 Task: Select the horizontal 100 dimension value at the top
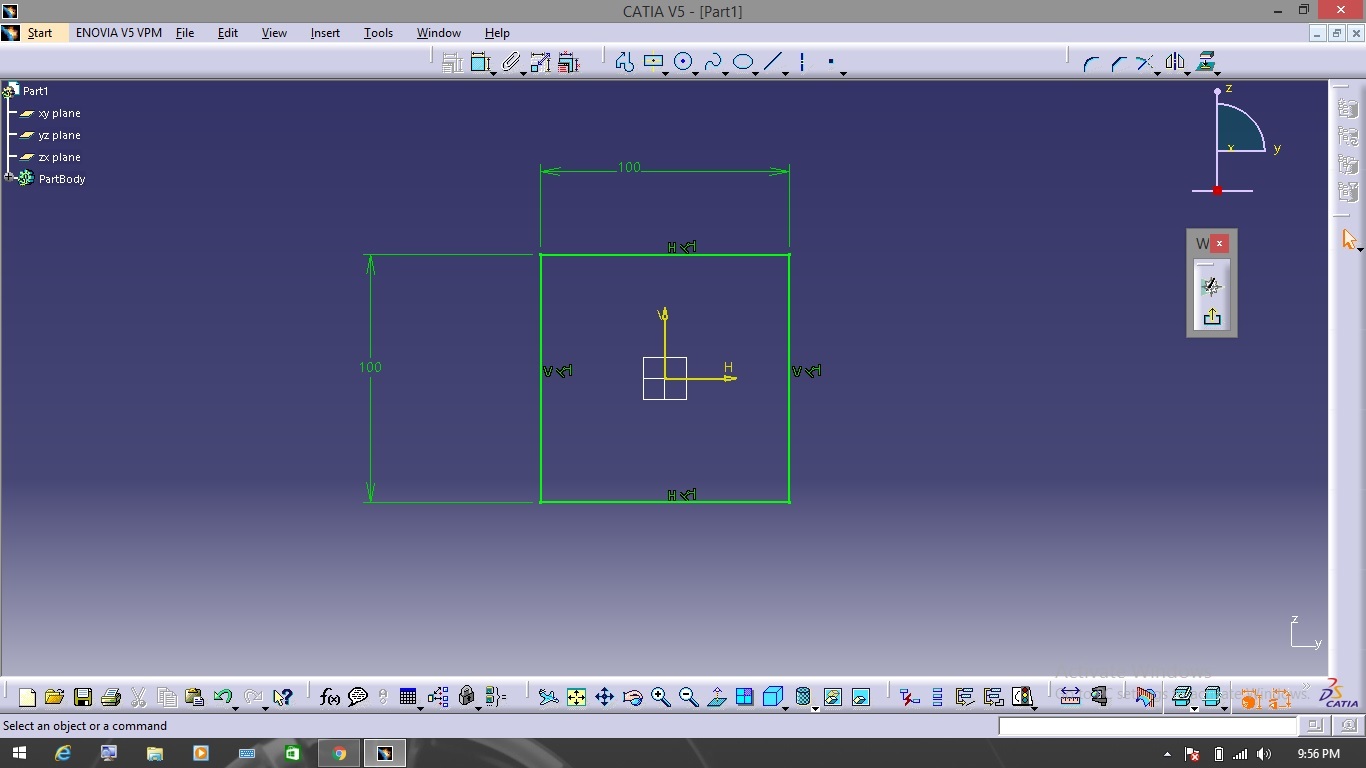(629, 167)
